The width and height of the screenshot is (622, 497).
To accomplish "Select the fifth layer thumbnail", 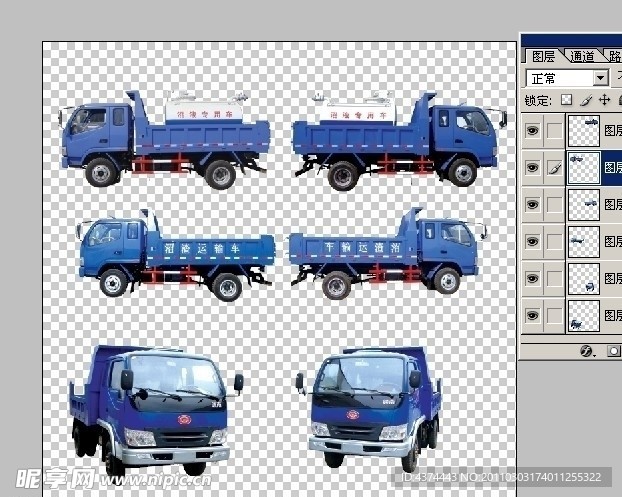I will tap(583, 279).
